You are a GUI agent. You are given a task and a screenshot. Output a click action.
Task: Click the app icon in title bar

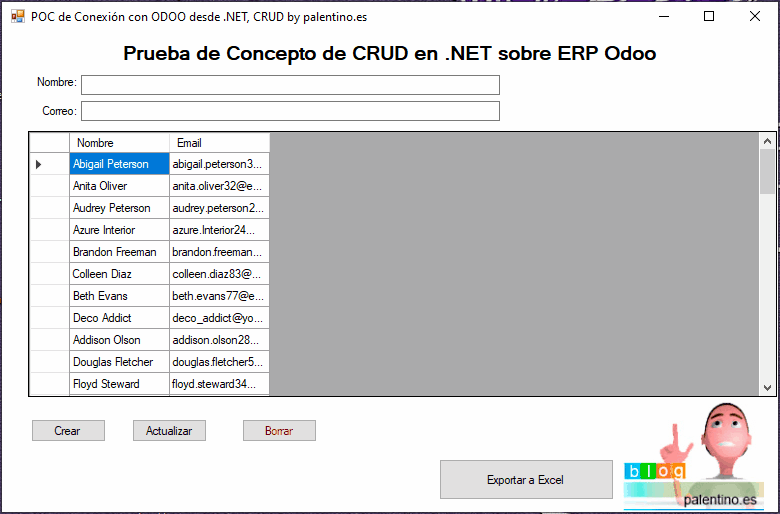pyautogui.click(x=17, y=17)
